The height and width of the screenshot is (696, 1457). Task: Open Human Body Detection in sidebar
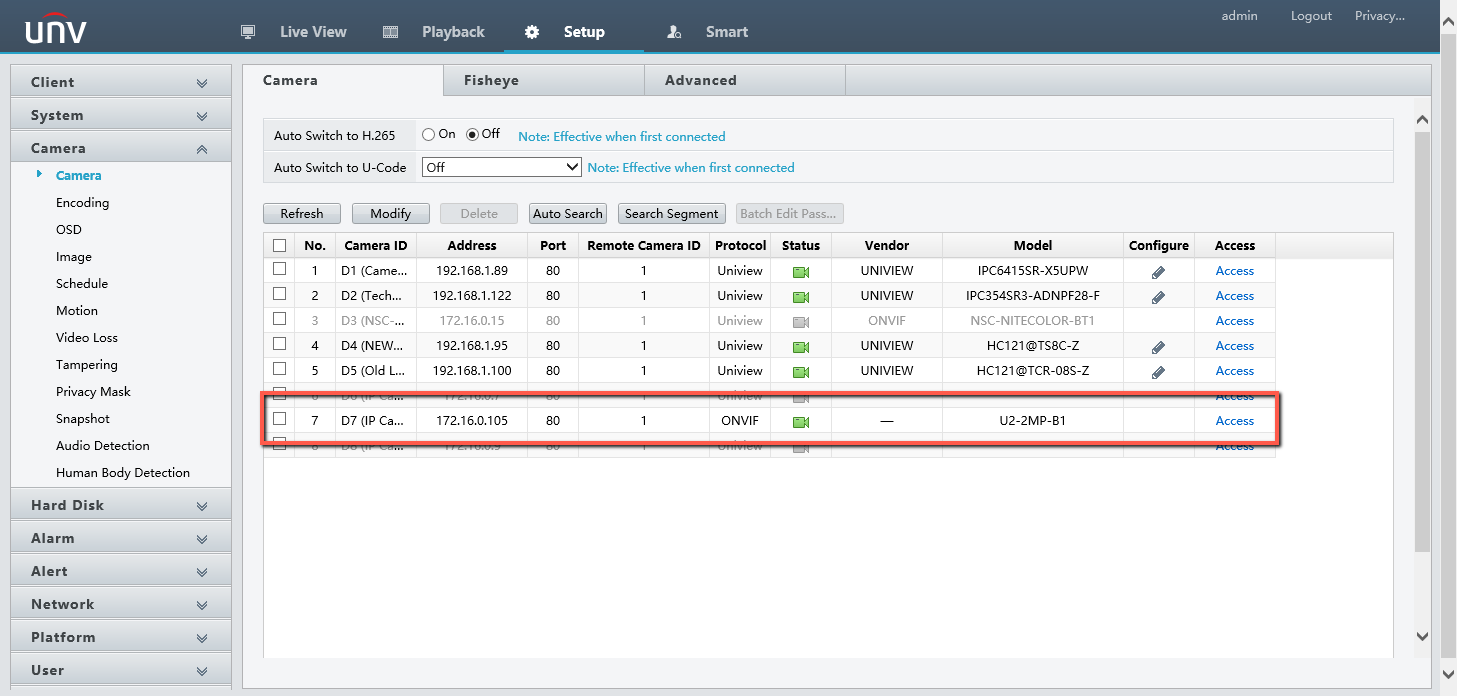(123, 473)
